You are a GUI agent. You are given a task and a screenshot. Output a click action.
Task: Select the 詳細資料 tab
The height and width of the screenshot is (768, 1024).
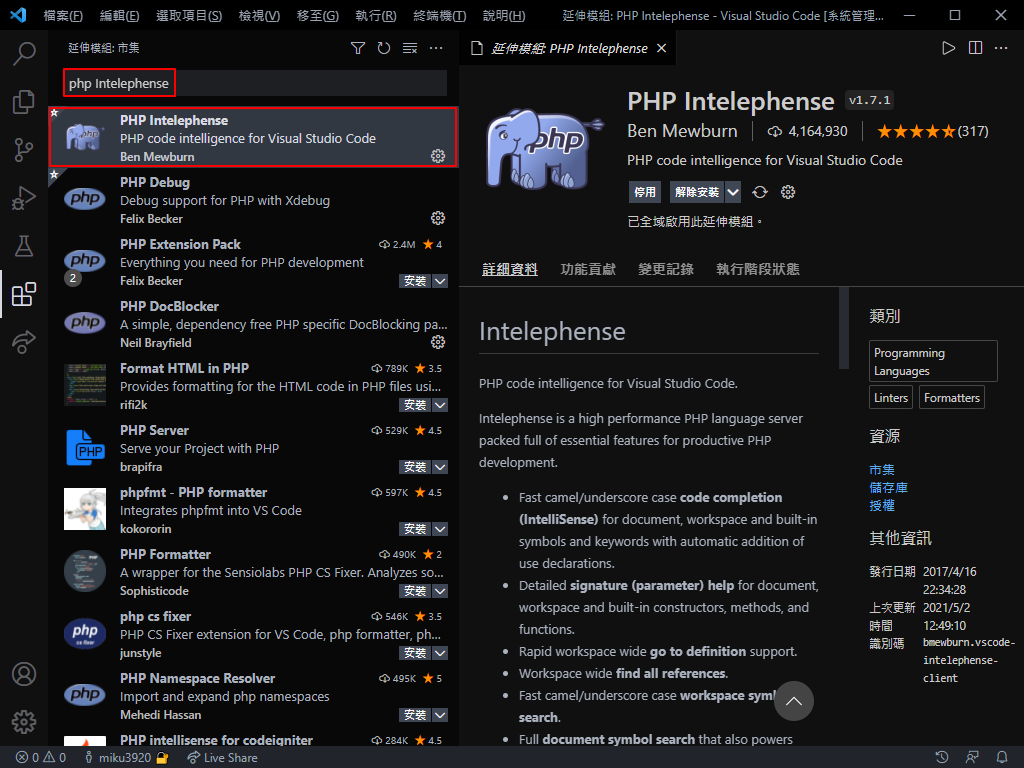click(x=509, y=269)
